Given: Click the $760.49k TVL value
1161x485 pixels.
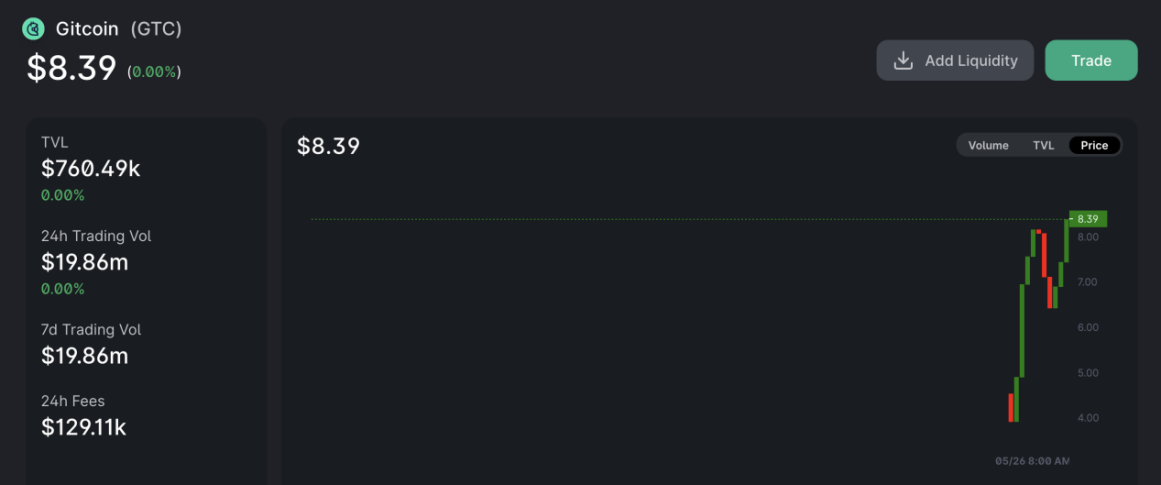Looking at the screenshot, I should coord(90,169).
